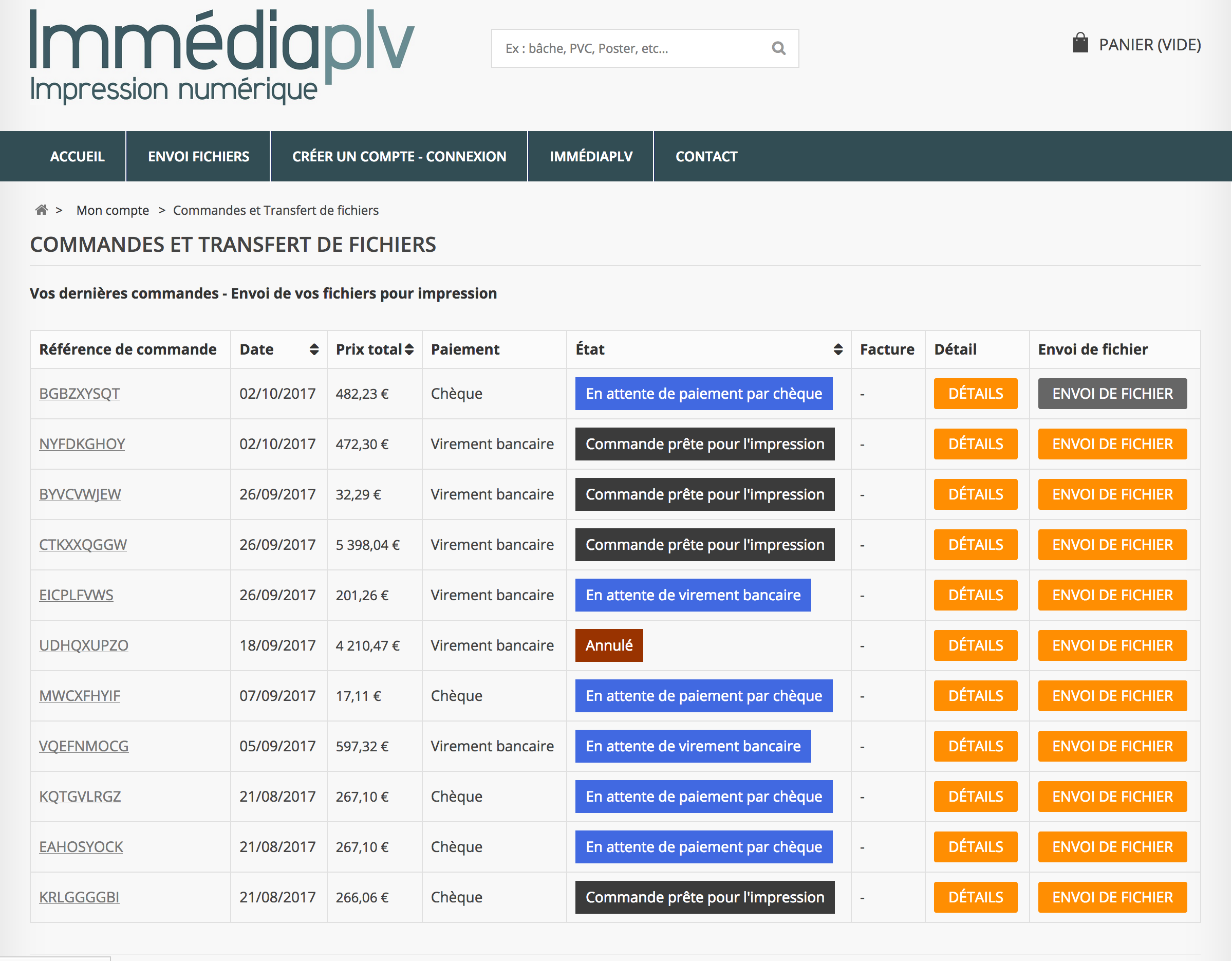Click ENVOI DE FICHIER for VQEFNMOCG

tap(1112, 746)
